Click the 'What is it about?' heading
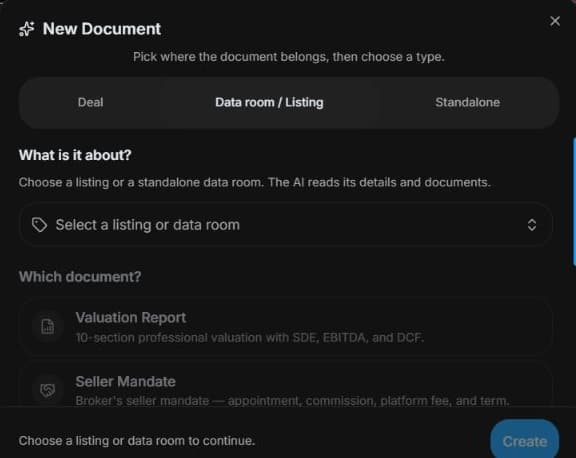576x458 pixels. 75,155
